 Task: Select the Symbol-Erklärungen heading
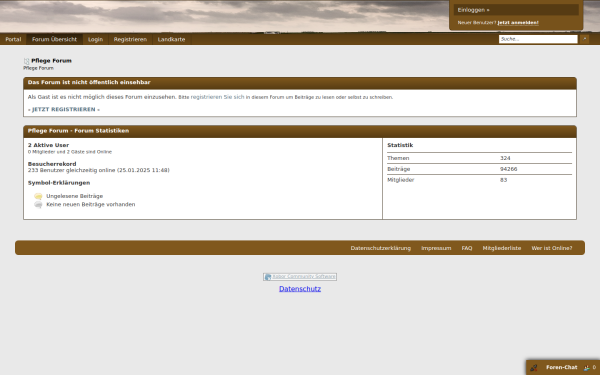coord(59,183)
